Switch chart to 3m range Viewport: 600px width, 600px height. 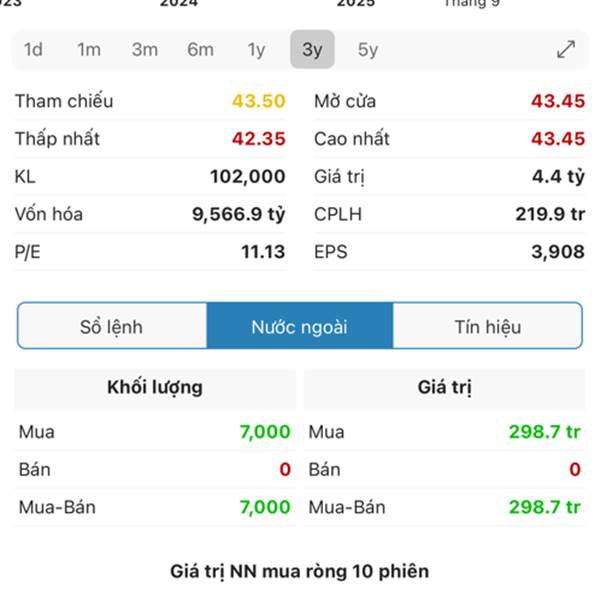(x=145, y=49)
